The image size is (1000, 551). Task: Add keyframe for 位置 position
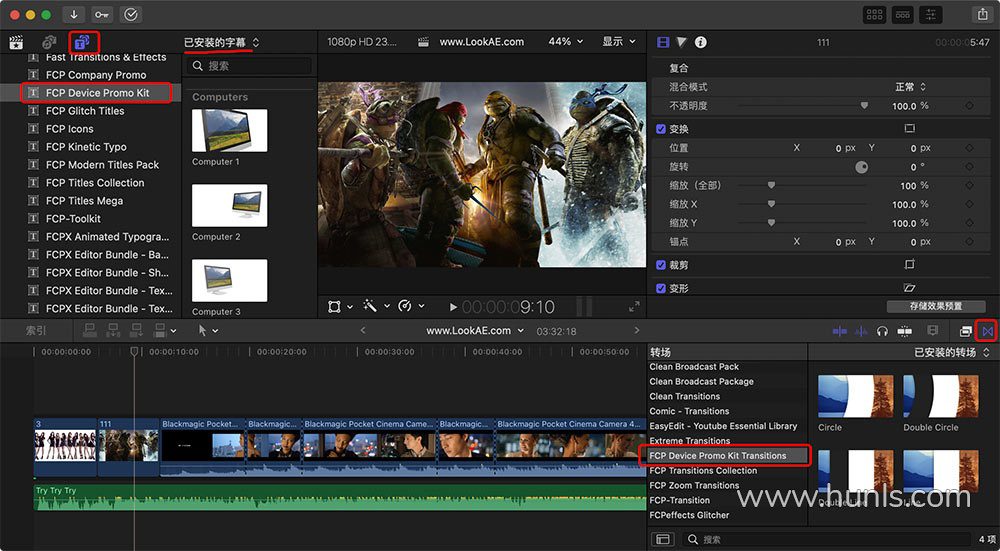969,148
